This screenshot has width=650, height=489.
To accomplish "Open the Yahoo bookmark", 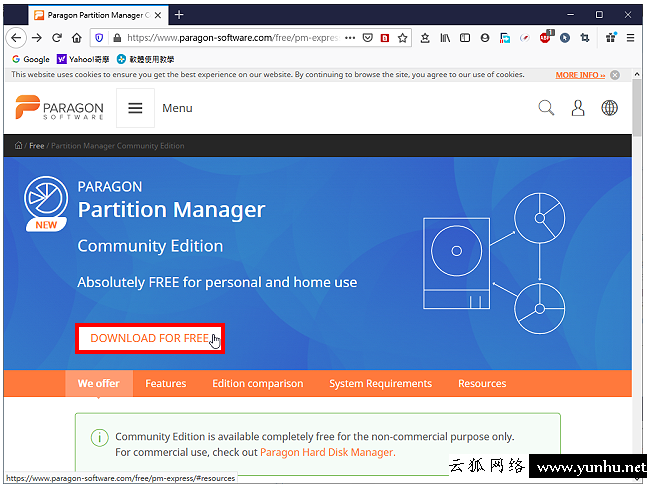I will pos(83,59).
